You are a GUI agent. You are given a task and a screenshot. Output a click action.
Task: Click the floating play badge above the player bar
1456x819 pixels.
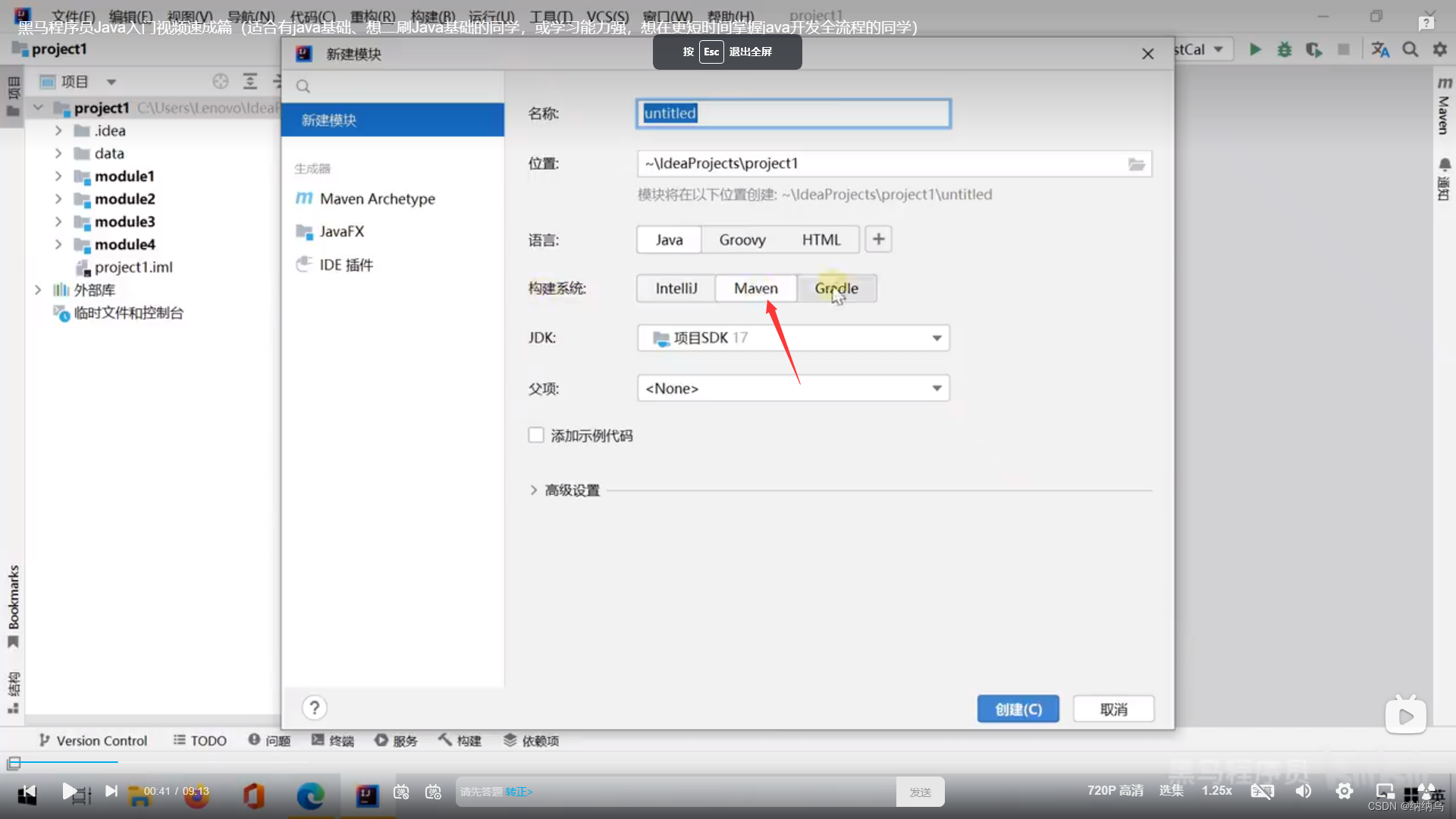coord(1405,715)
